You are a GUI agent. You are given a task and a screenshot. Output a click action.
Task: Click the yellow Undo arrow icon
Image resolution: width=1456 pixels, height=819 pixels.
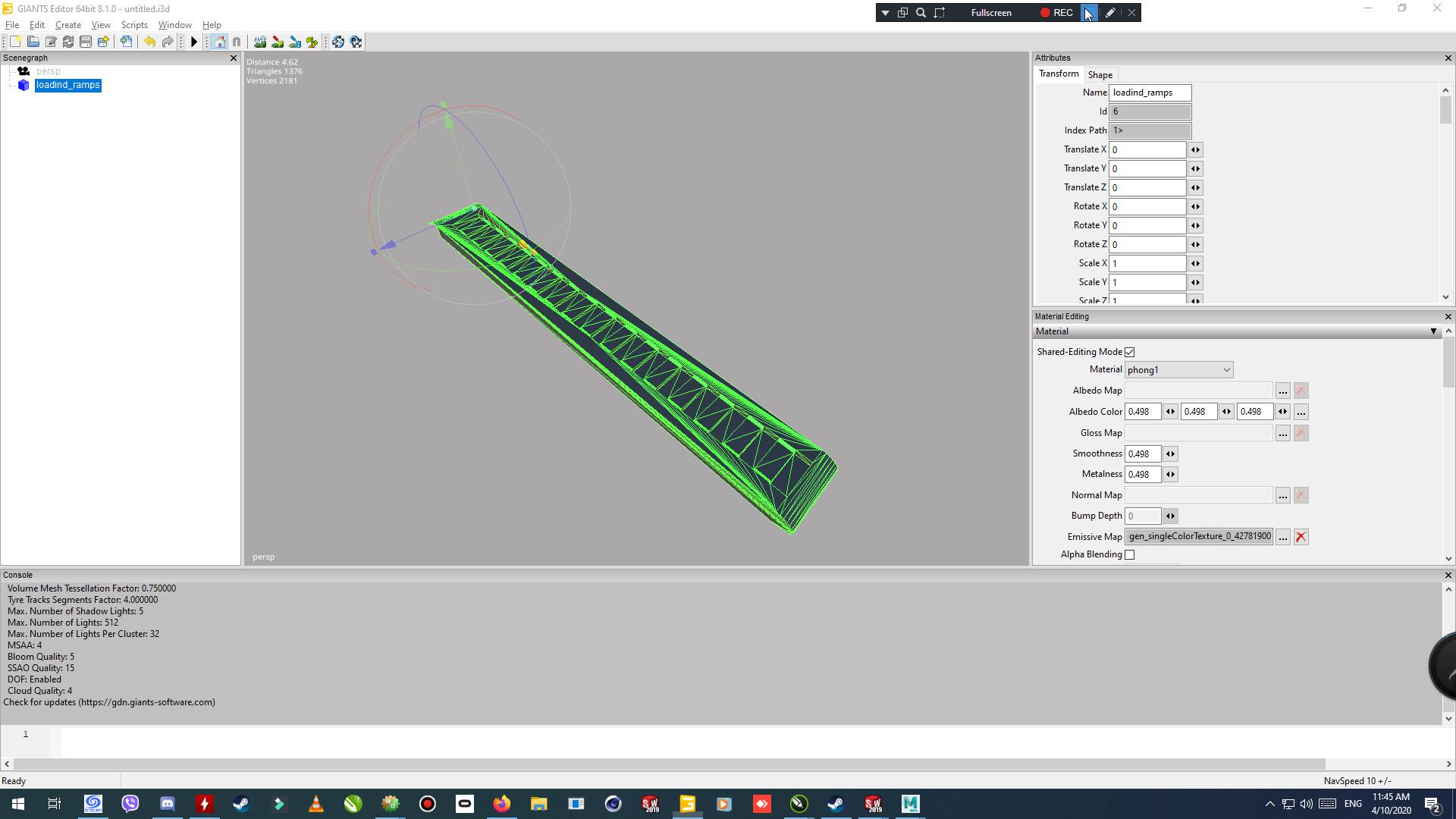(x=149, y=42)
